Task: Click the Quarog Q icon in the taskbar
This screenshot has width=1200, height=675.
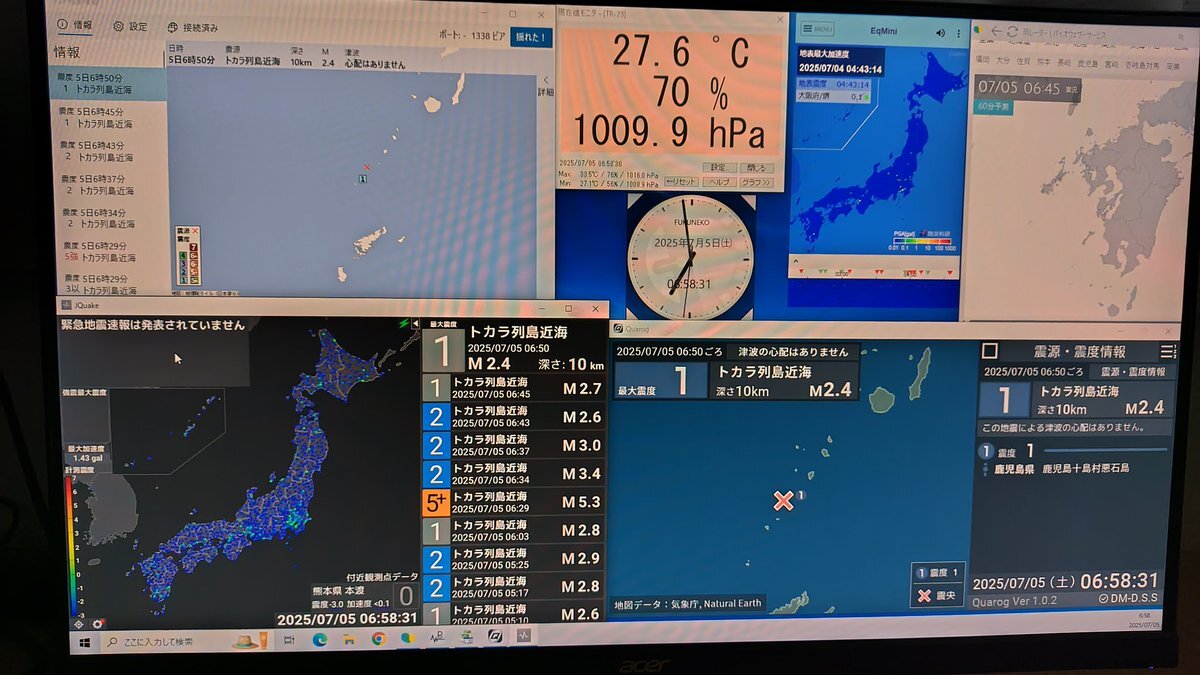Action: point(494,636)
